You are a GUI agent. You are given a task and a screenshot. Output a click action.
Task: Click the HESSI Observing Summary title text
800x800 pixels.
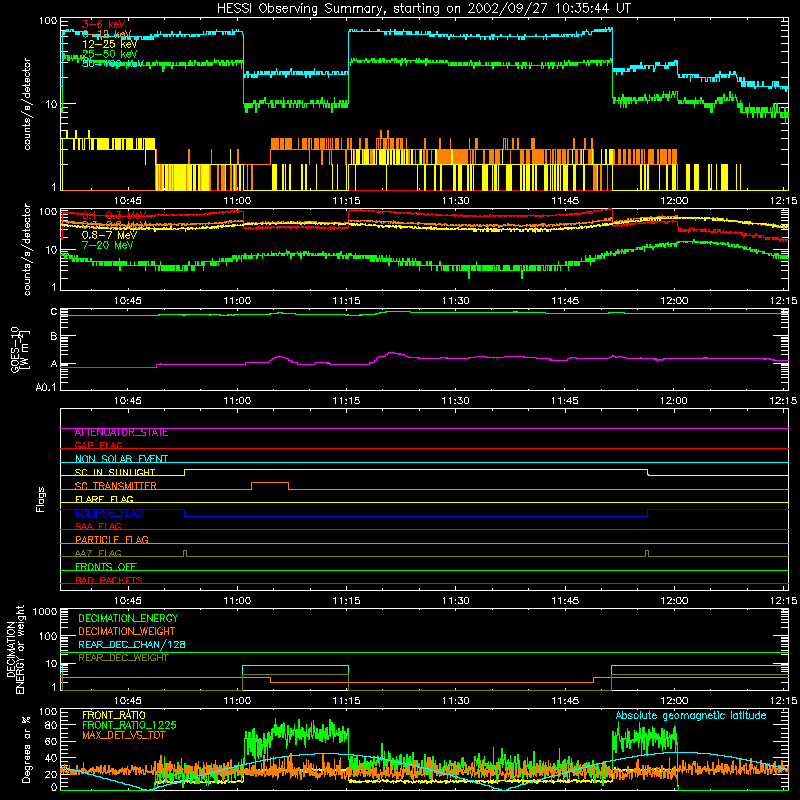[424, 9]
